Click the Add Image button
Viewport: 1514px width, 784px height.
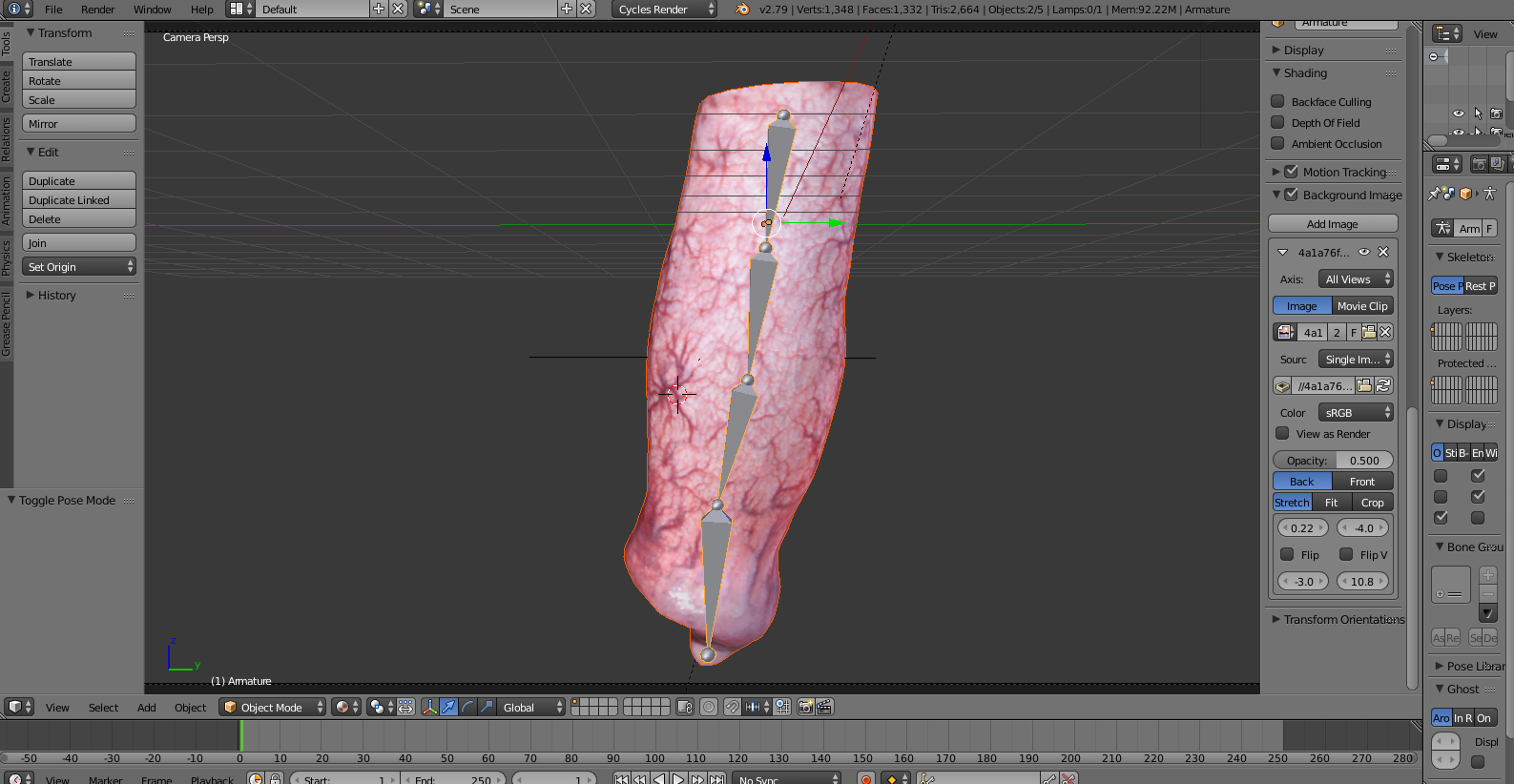tap(1332, 224)
